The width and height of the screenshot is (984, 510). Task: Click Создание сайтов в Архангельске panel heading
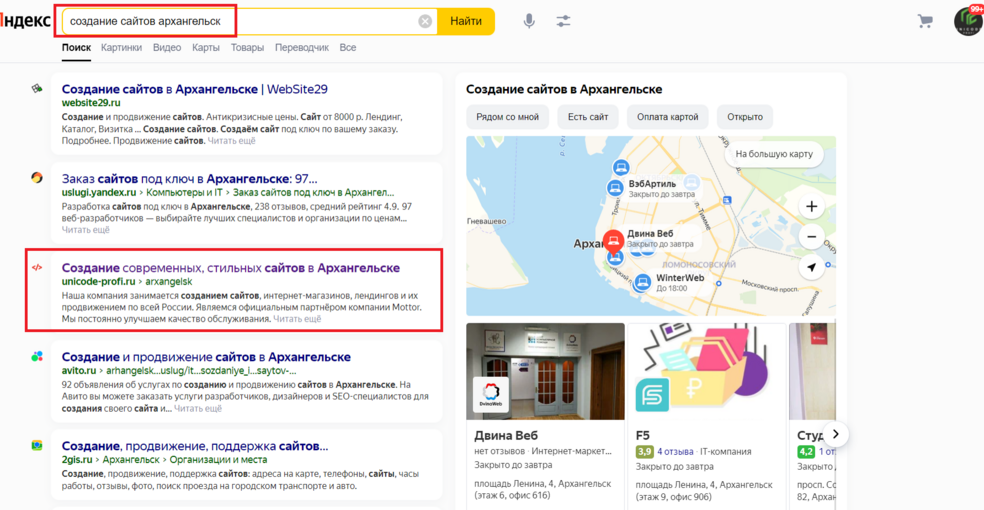tap(564, 89)
